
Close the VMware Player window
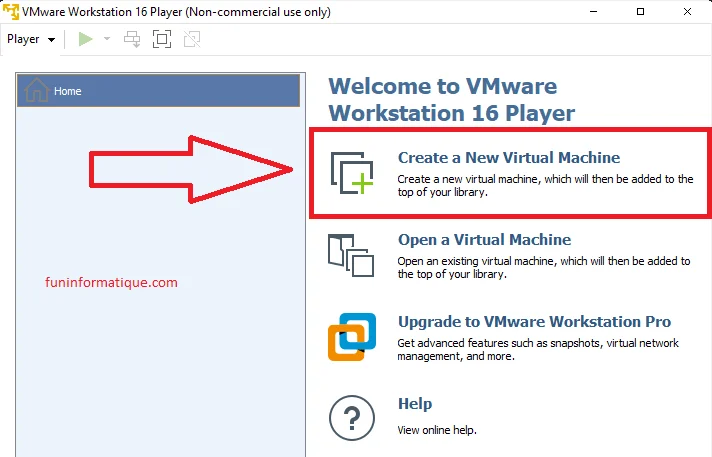687,12
